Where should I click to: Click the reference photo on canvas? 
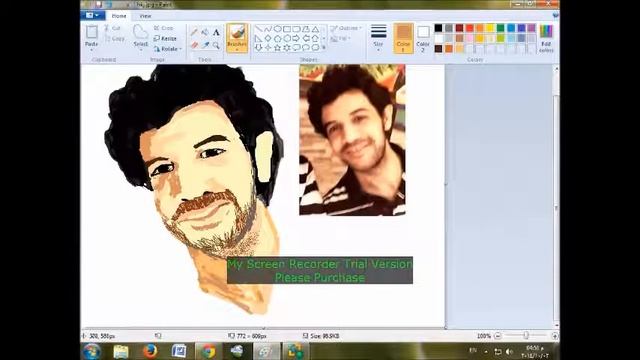pos(352,140)
